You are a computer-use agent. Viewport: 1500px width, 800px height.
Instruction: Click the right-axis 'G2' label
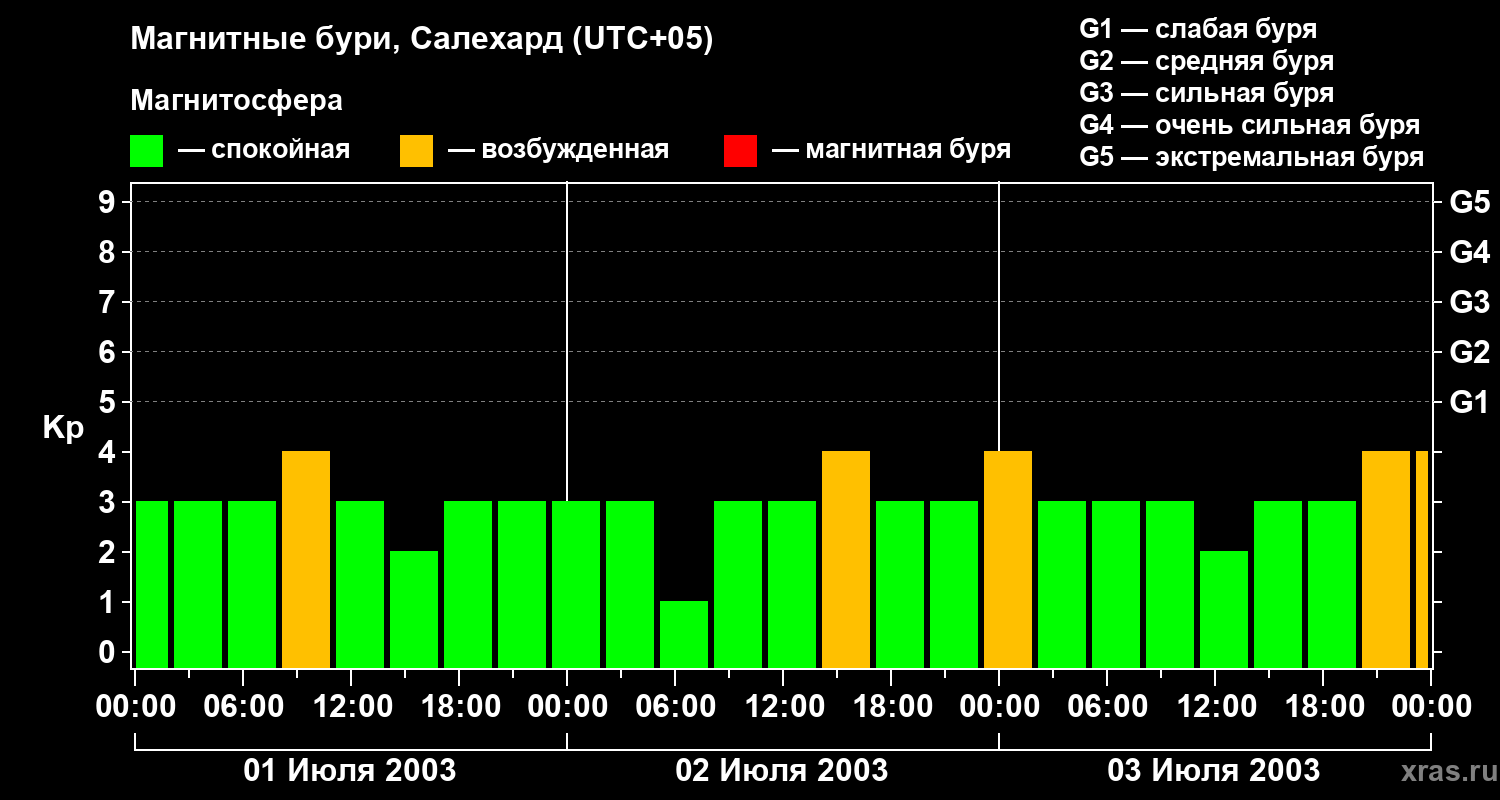point(1469,352)
